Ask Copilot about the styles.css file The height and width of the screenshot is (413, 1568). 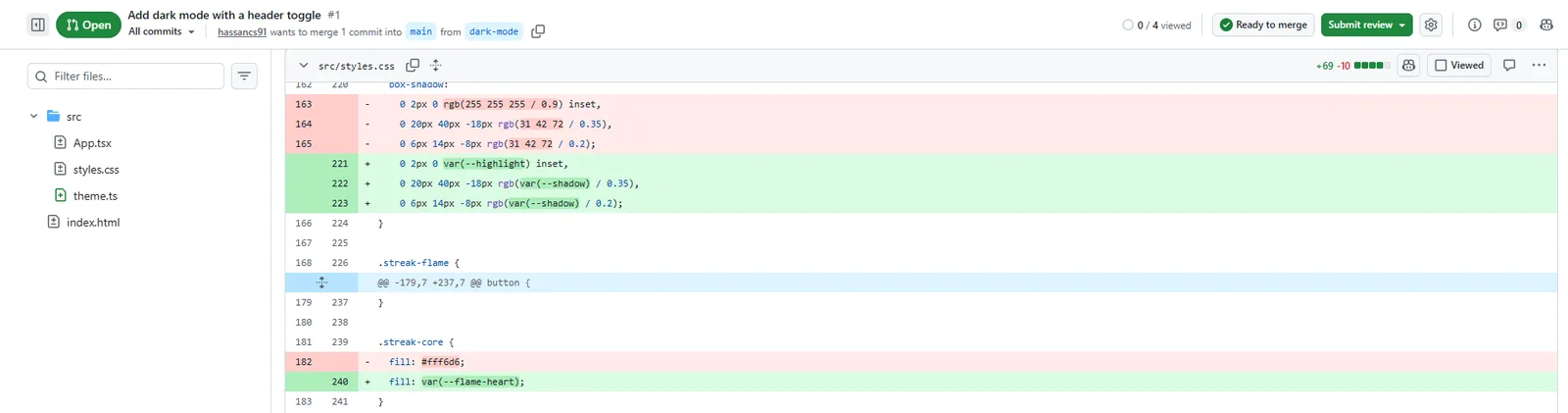(1408, 66)
